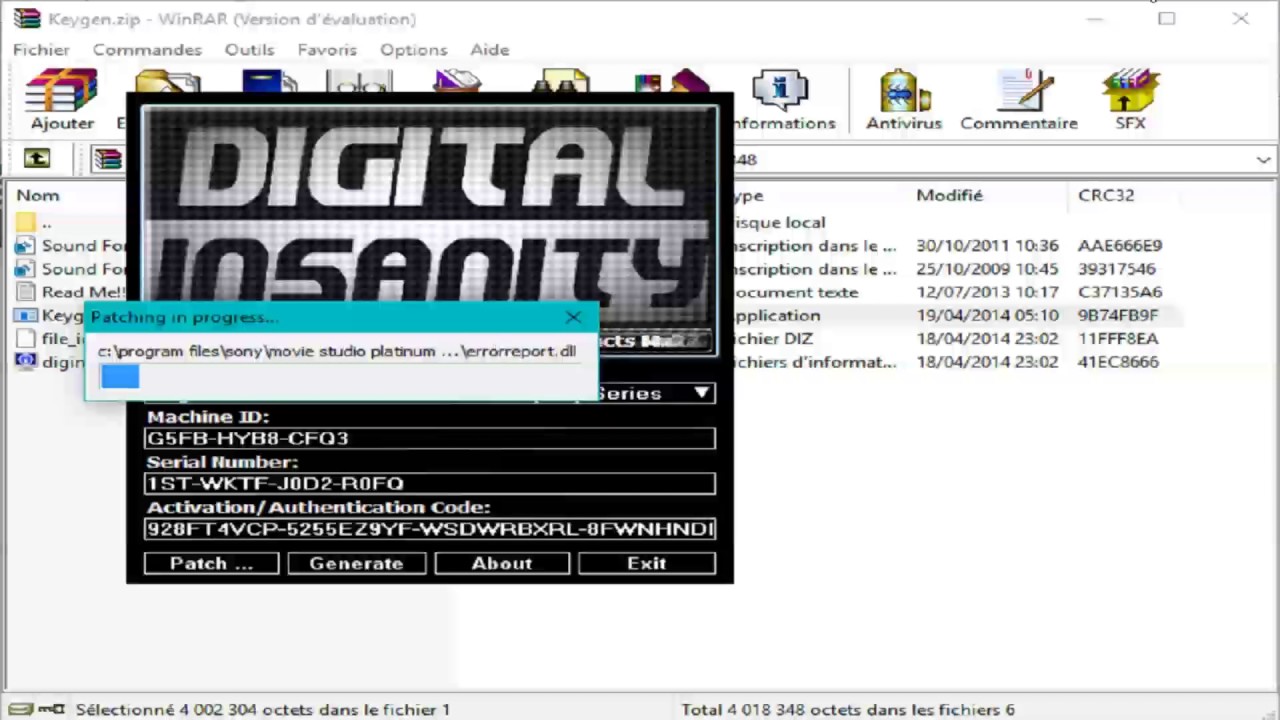Click the Activation/Authentication Code field
The width and height of the screenshot is (1280, 720).
(x=430, y=528)
